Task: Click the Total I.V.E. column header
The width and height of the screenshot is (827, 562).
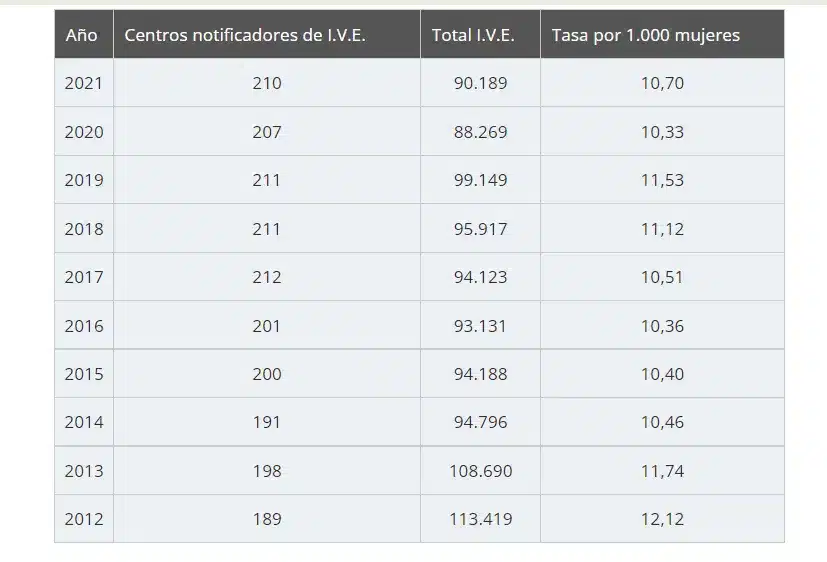Action: click(473, 35)
